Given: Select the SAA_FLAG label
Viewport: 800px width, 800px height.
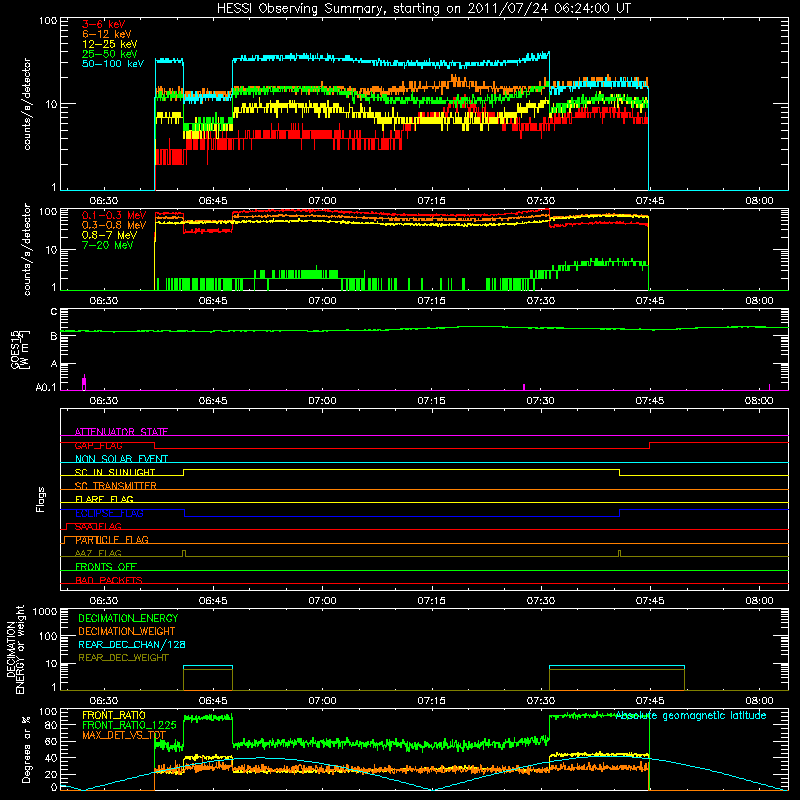Looking at the screenshot, I should (x=98, y=526).
